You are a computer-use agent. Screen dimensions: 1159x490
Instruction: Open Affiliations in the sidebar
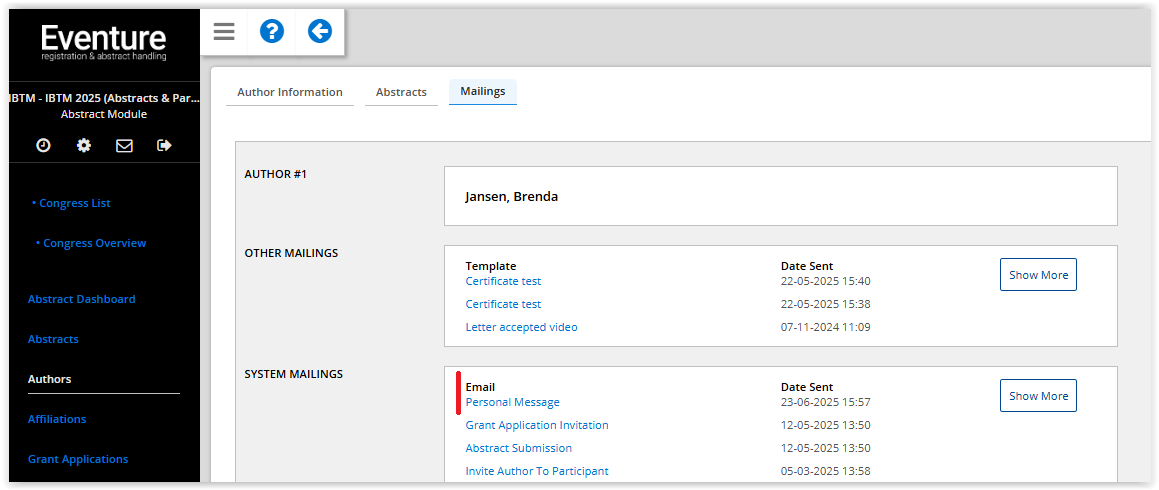click(57, 419)
